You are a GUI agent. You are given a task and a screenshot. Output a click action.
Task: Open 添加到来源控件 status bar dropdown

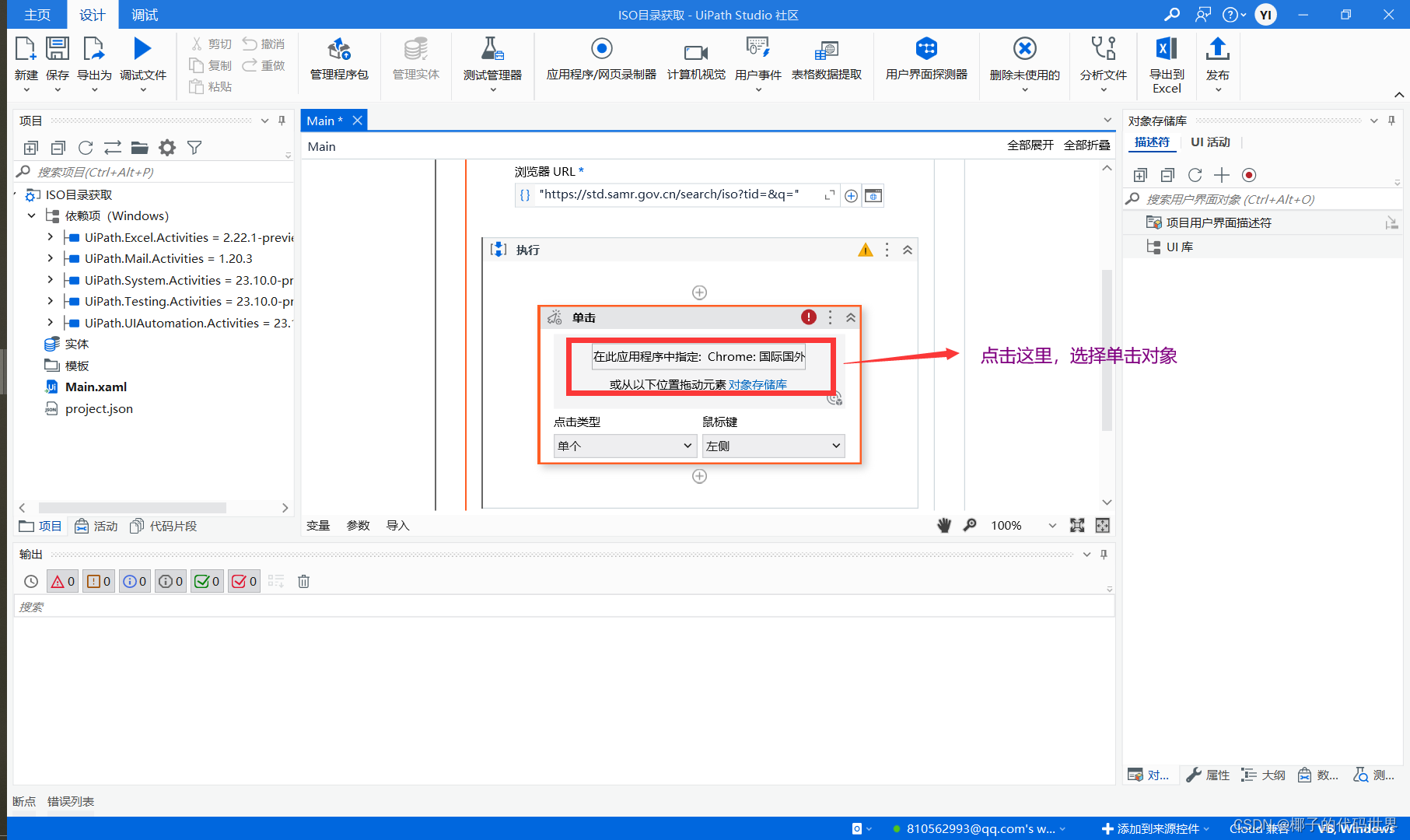(1156, 828)
